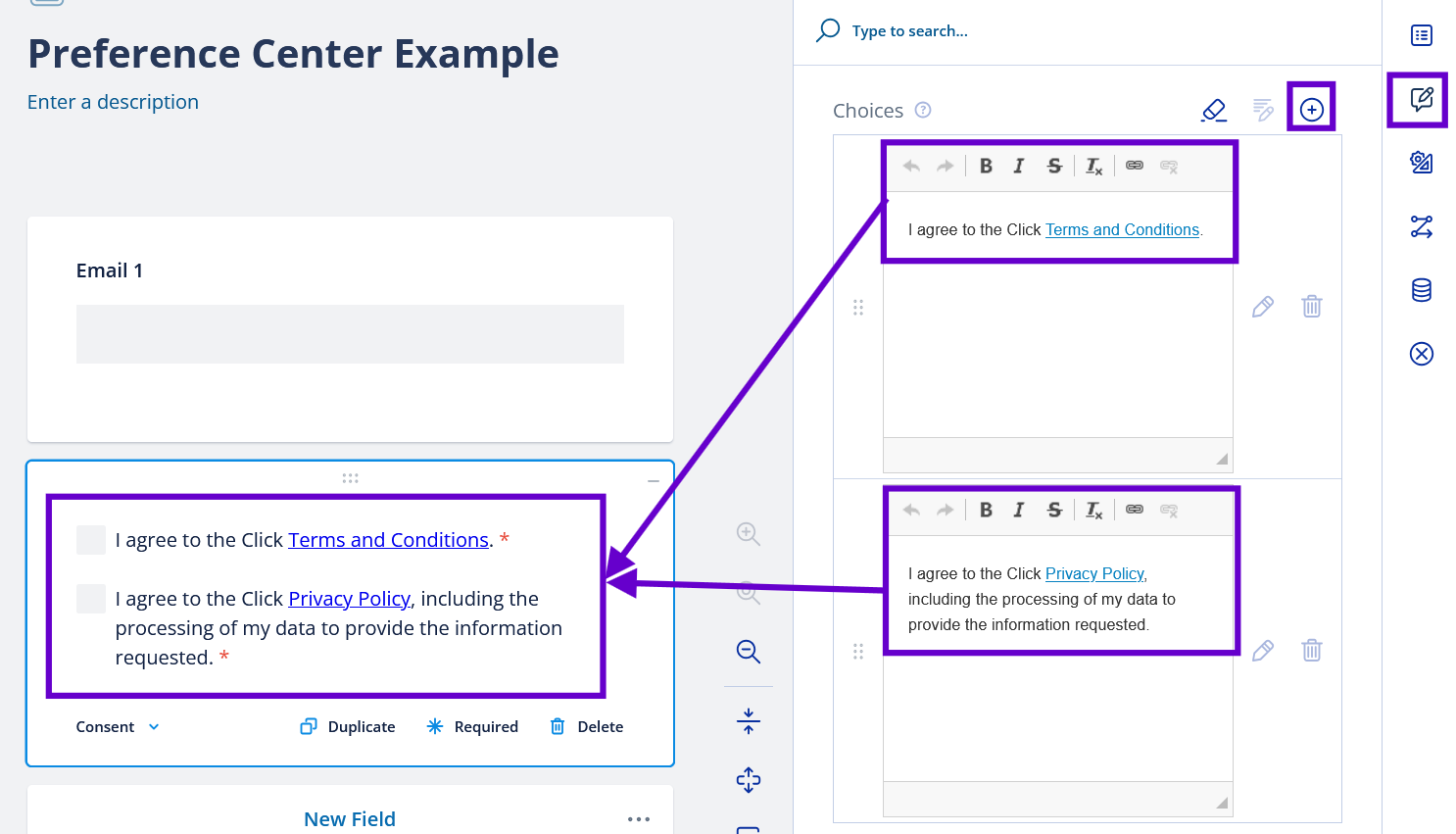Click the add choice plus icon

[x=1311, y=110]
